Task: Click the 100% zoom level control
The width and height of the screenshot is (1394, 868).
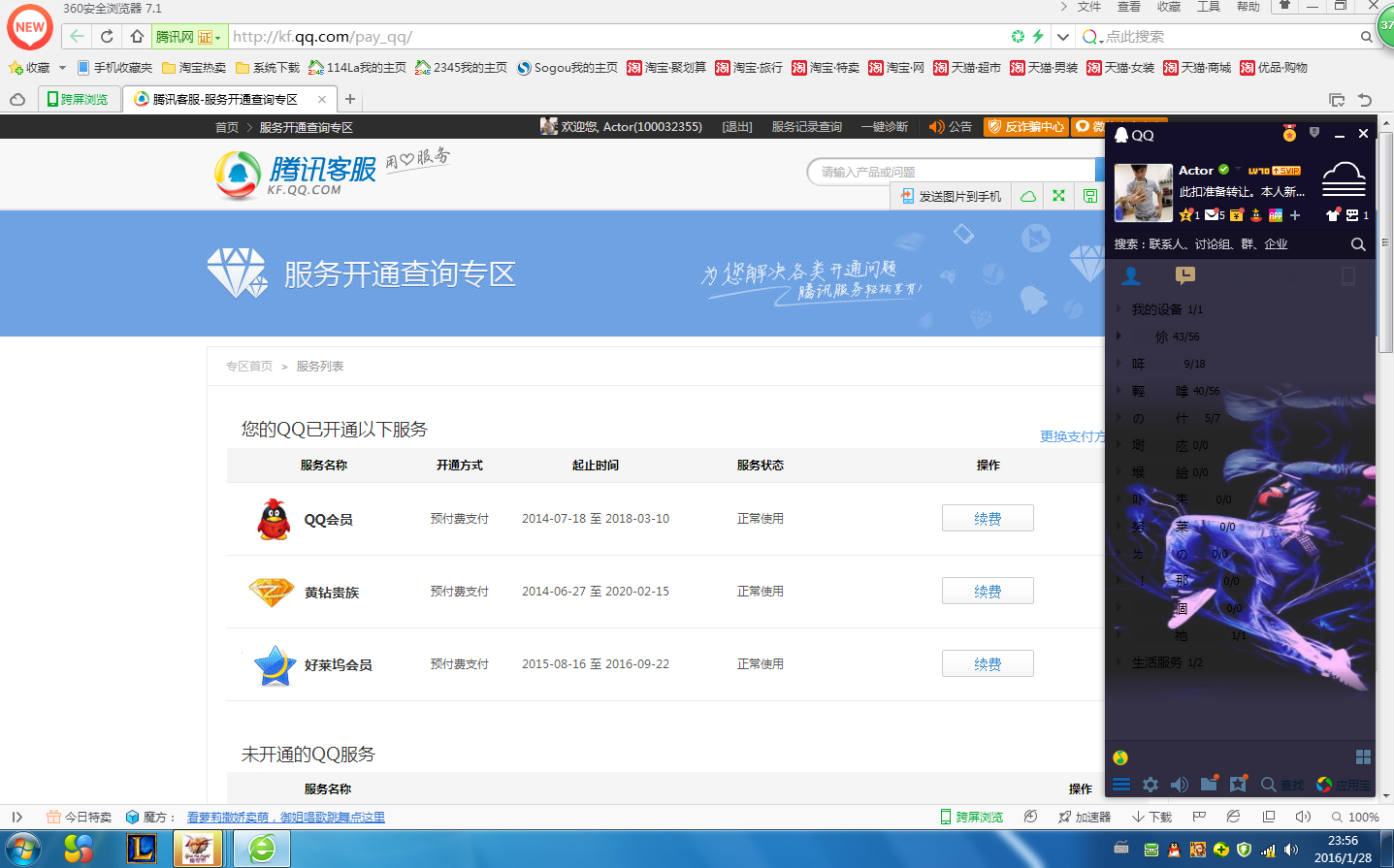Action: click(x=1355, y=817)
